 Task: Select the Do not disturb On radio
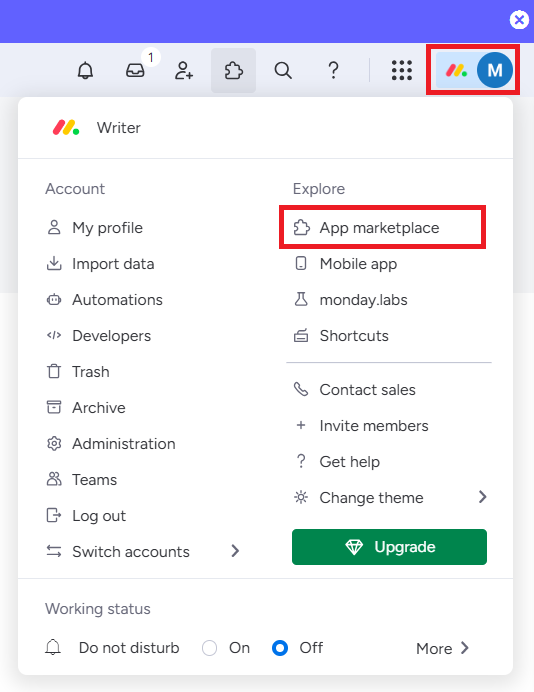tap(209, 648)
